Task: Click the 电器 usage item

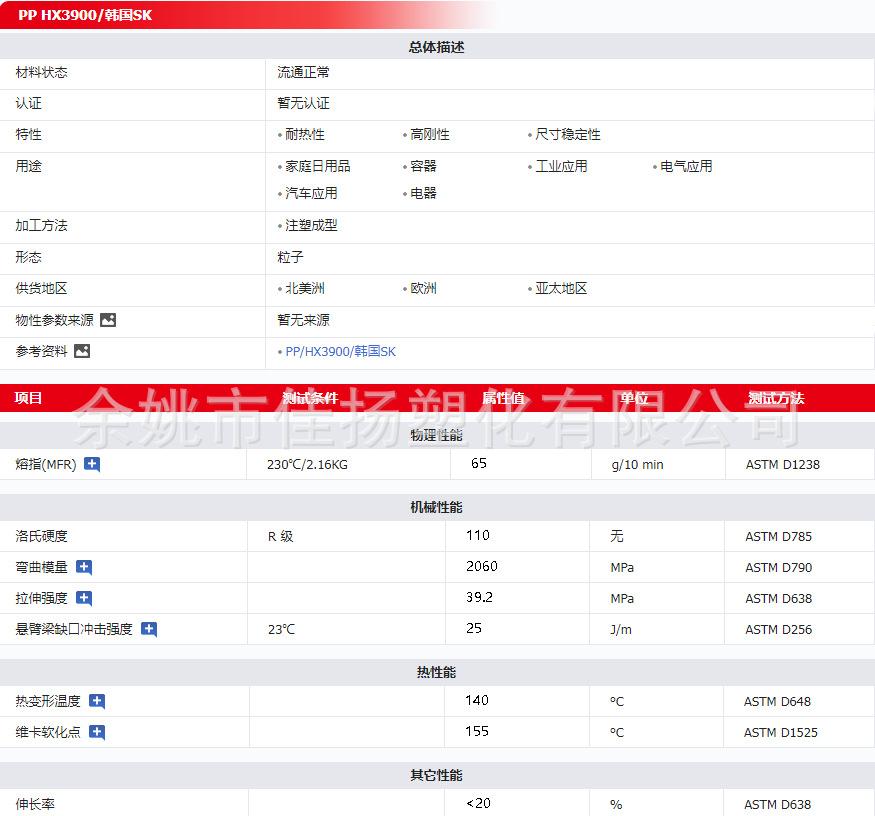Action: coord(424,194)
